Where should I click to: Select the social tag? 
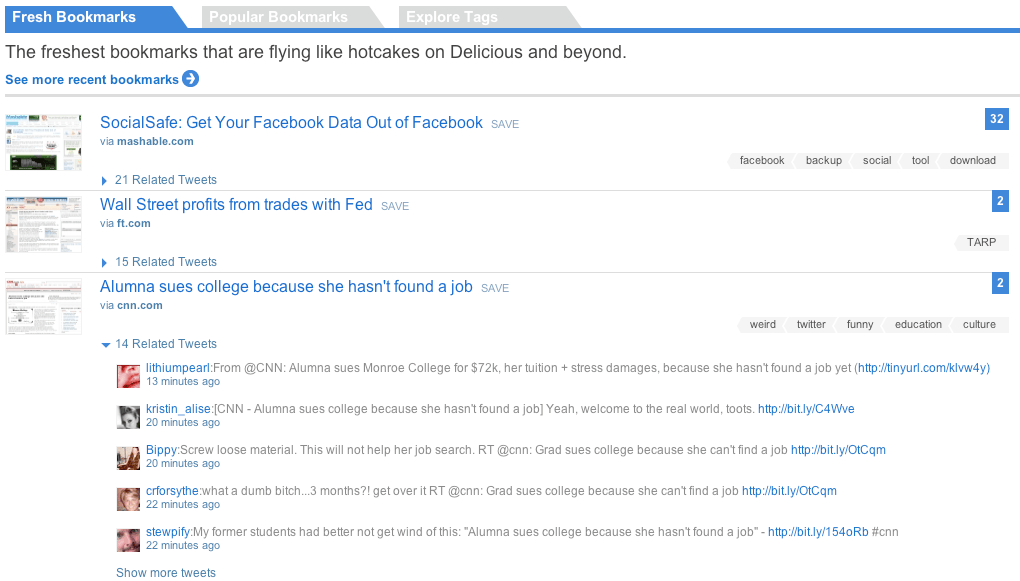[877, 161]
